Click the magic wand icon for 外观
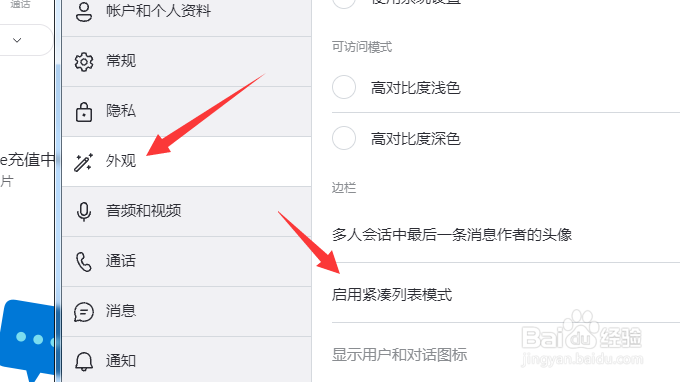This screenshot has width=680, height=382. click(83, 162)
